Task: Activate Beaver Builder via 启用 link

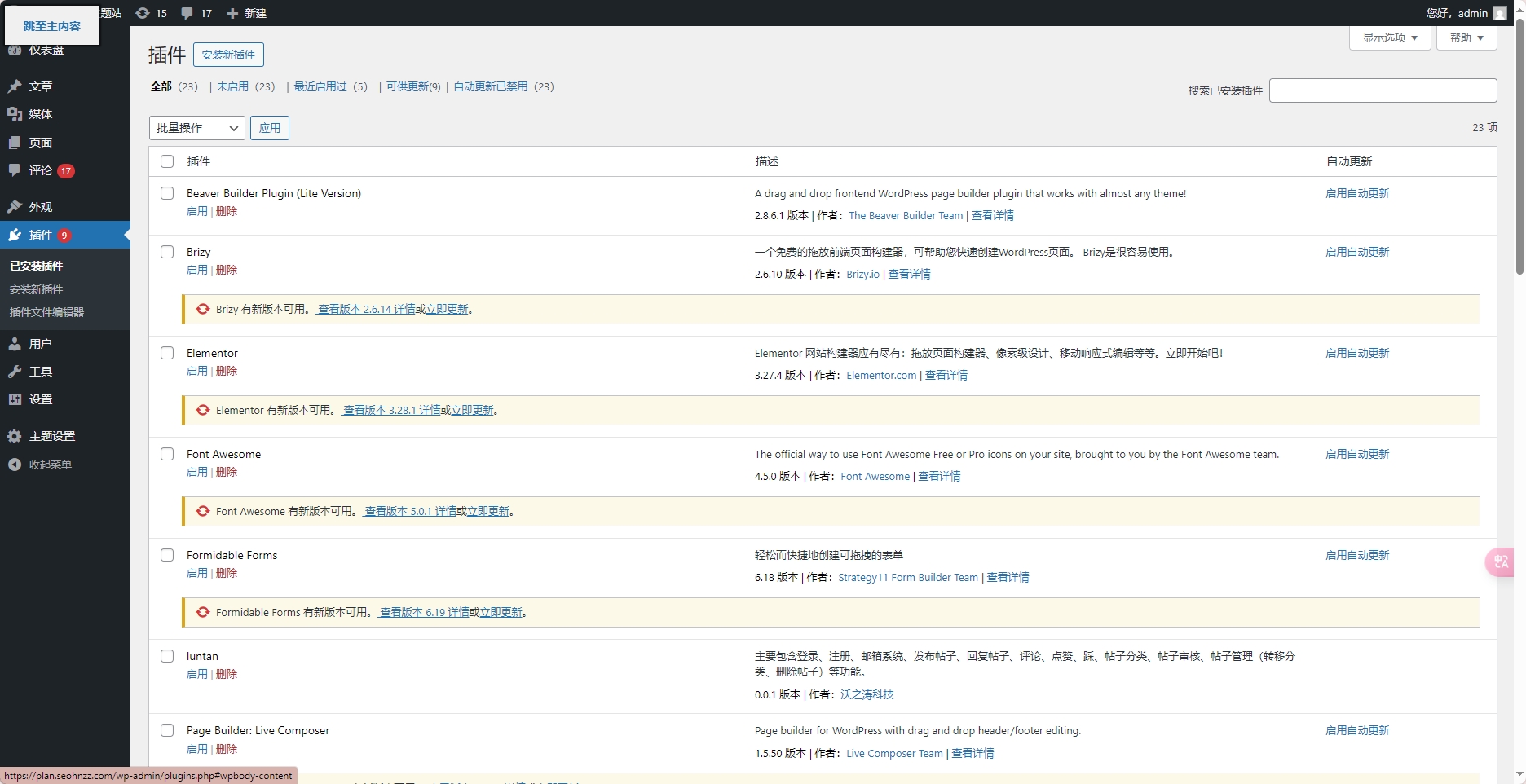Action: coord(197,211)
